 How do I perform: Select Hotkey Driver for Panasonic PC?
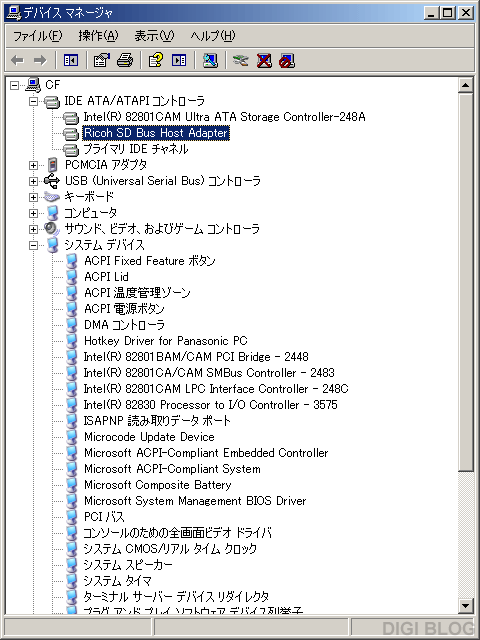pos(166,341)
